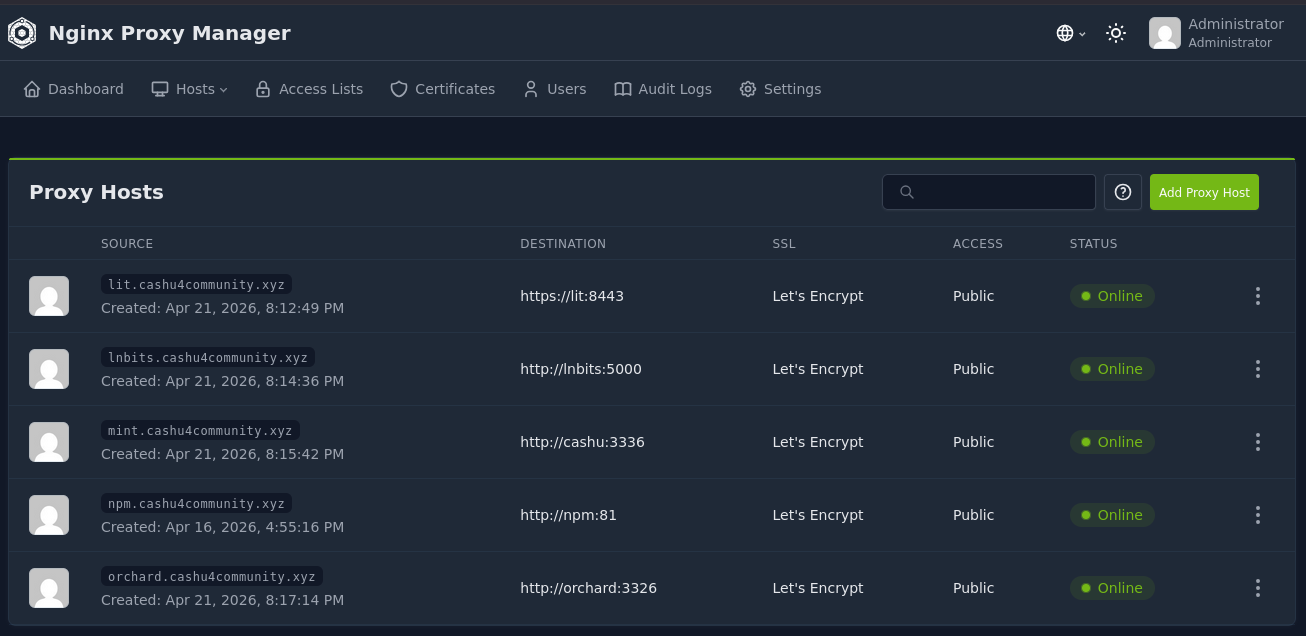Click destination https://lit:8443
Image resolution: width=1306 pixels, height=636 pixels.
point(572,296)
